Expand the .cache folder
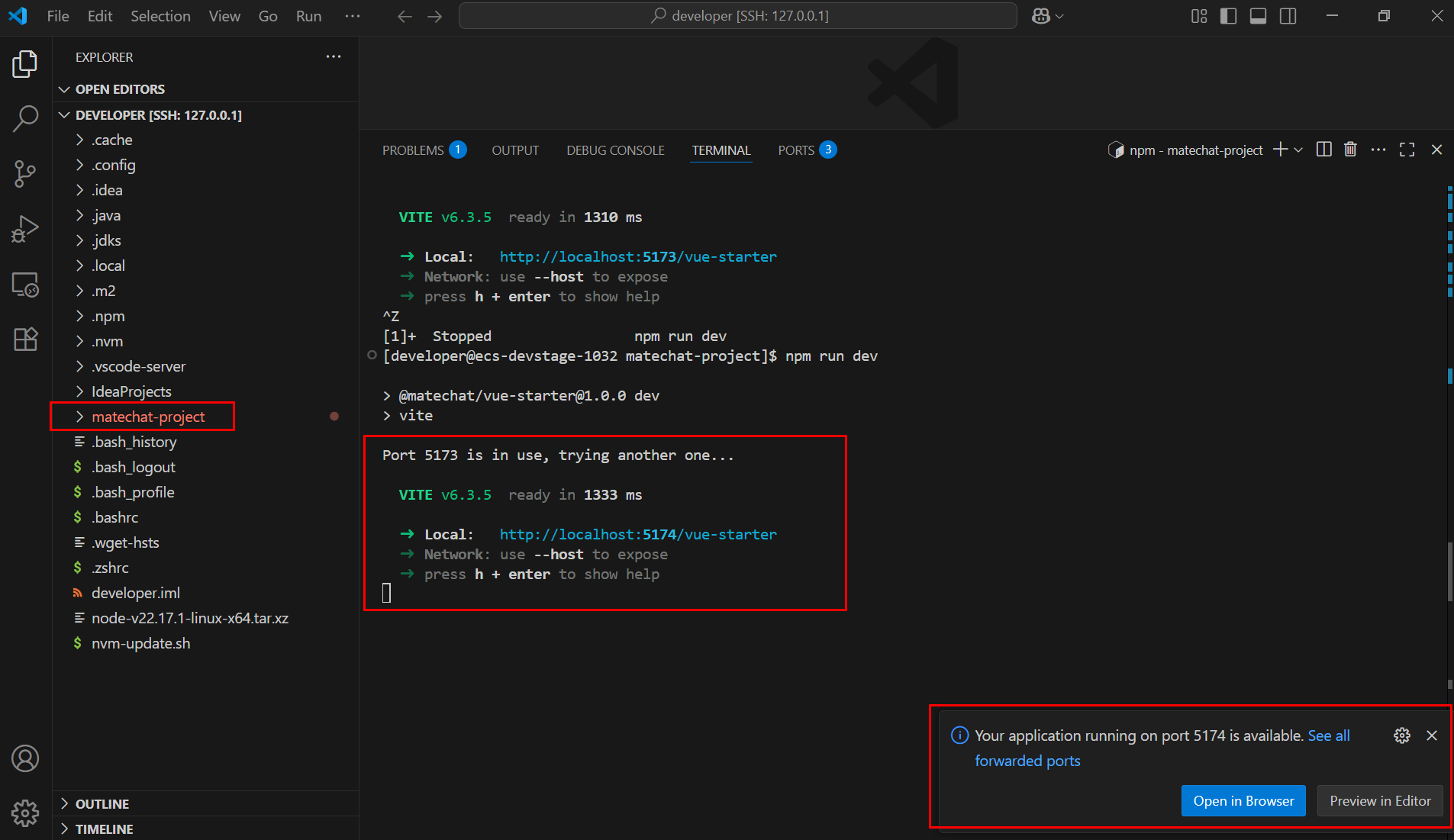 [x=206, y=140]
